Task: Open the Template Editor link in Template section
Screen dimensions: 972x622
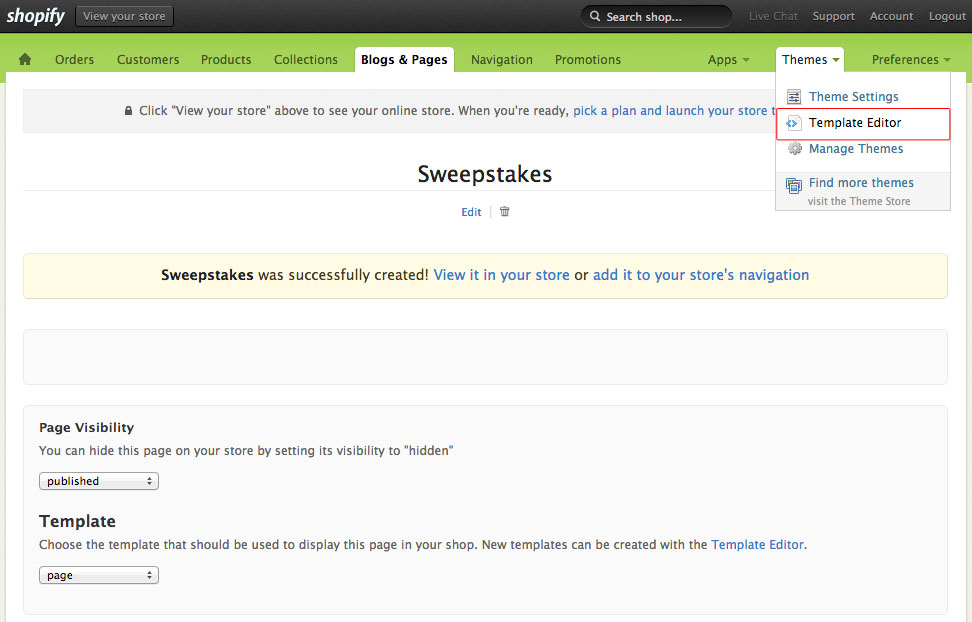Action: click(x=757, y=544)
